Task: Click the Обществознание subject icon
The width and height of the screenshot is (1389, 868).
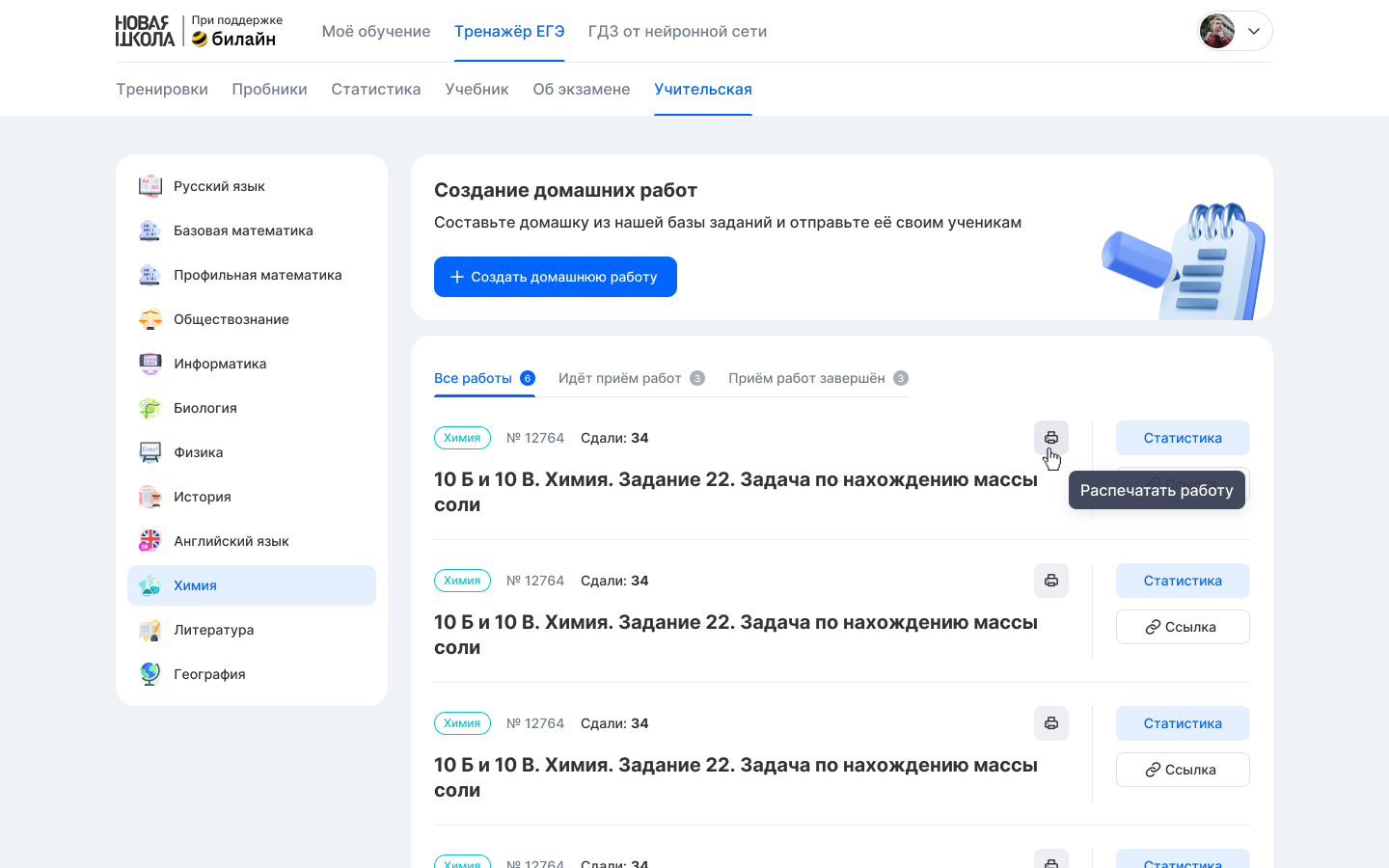Action: point(150,319)
